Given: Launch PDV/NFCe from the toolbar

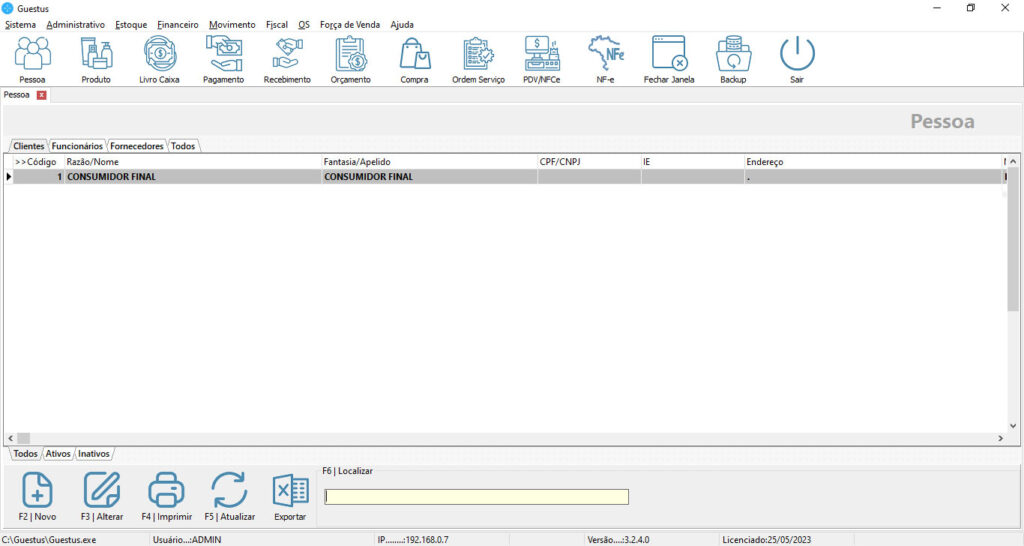Looking at the screenshot, I should pyautogui.click(x=541, y=58).
